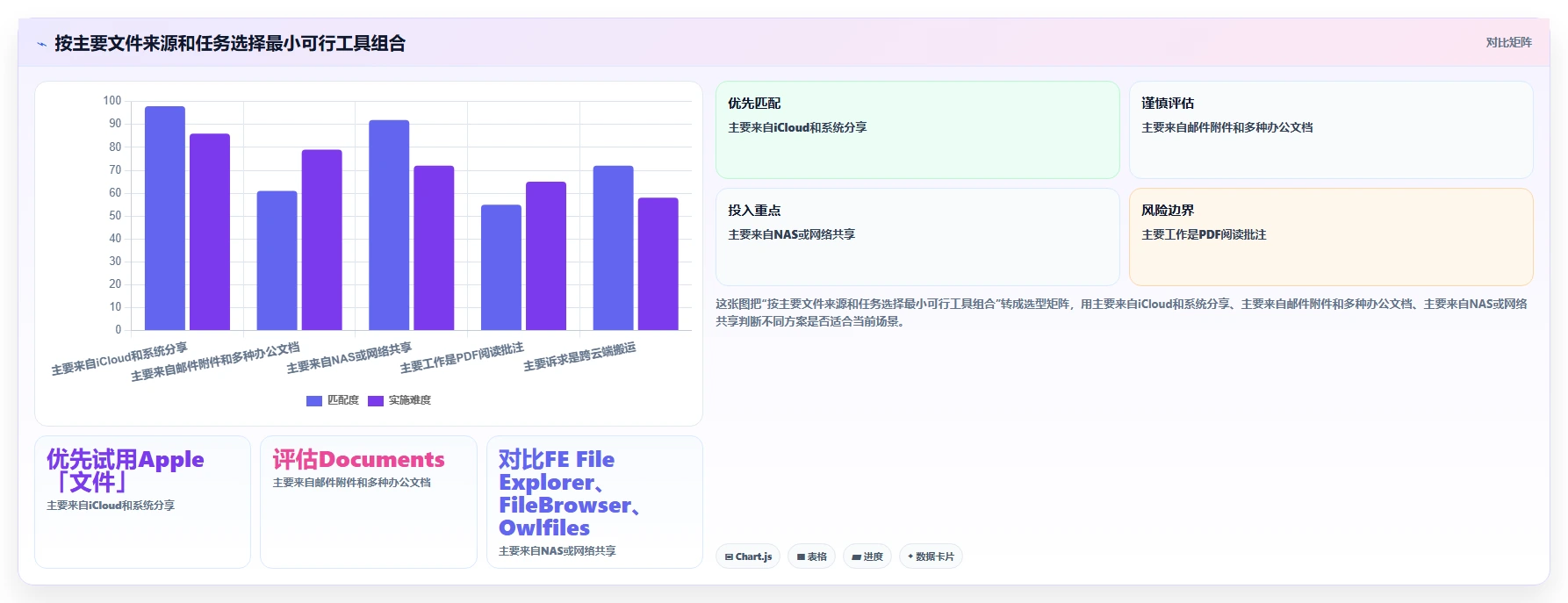Click axis label 主要来自邮件附件和多种办公文档 under the chart

(x=215, y=362)
